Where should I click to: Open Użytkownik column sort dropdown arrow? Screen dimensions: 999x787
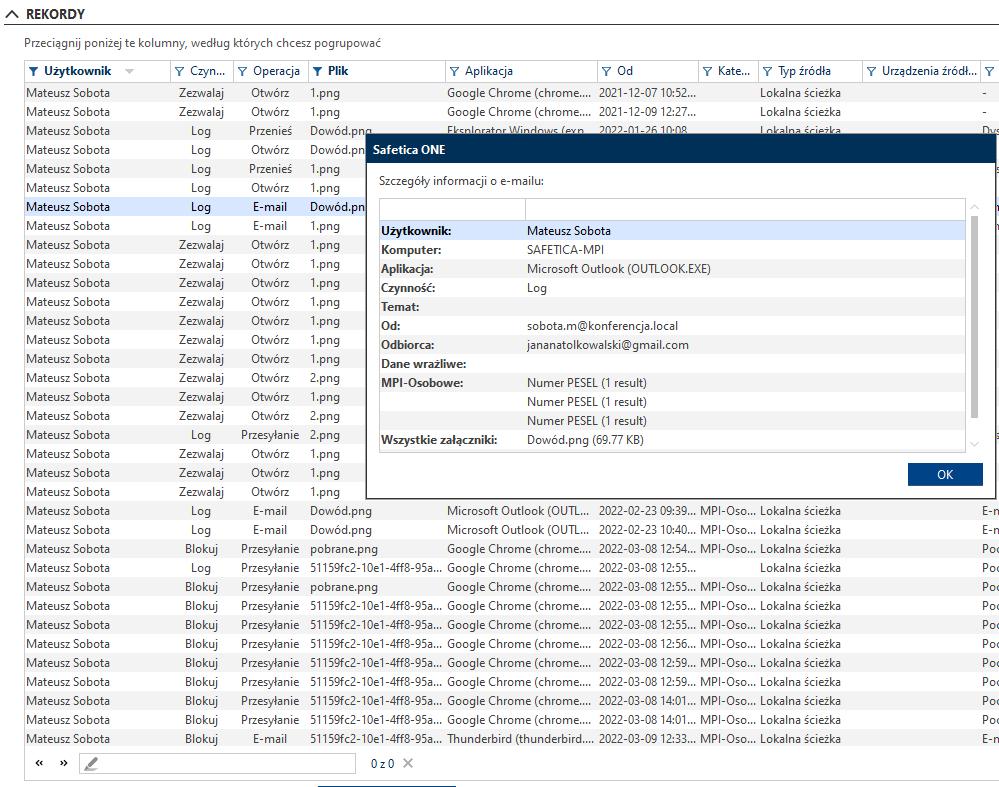130,72
